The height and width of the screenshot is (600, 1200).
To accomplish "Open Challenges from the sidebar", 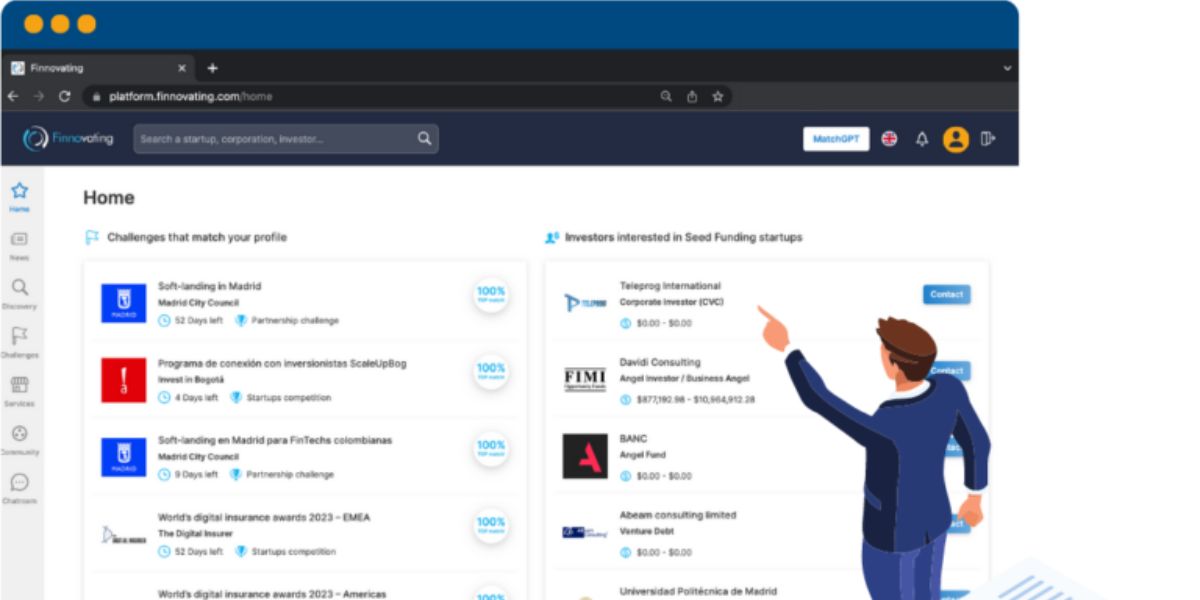I will [x=19, y=342].
